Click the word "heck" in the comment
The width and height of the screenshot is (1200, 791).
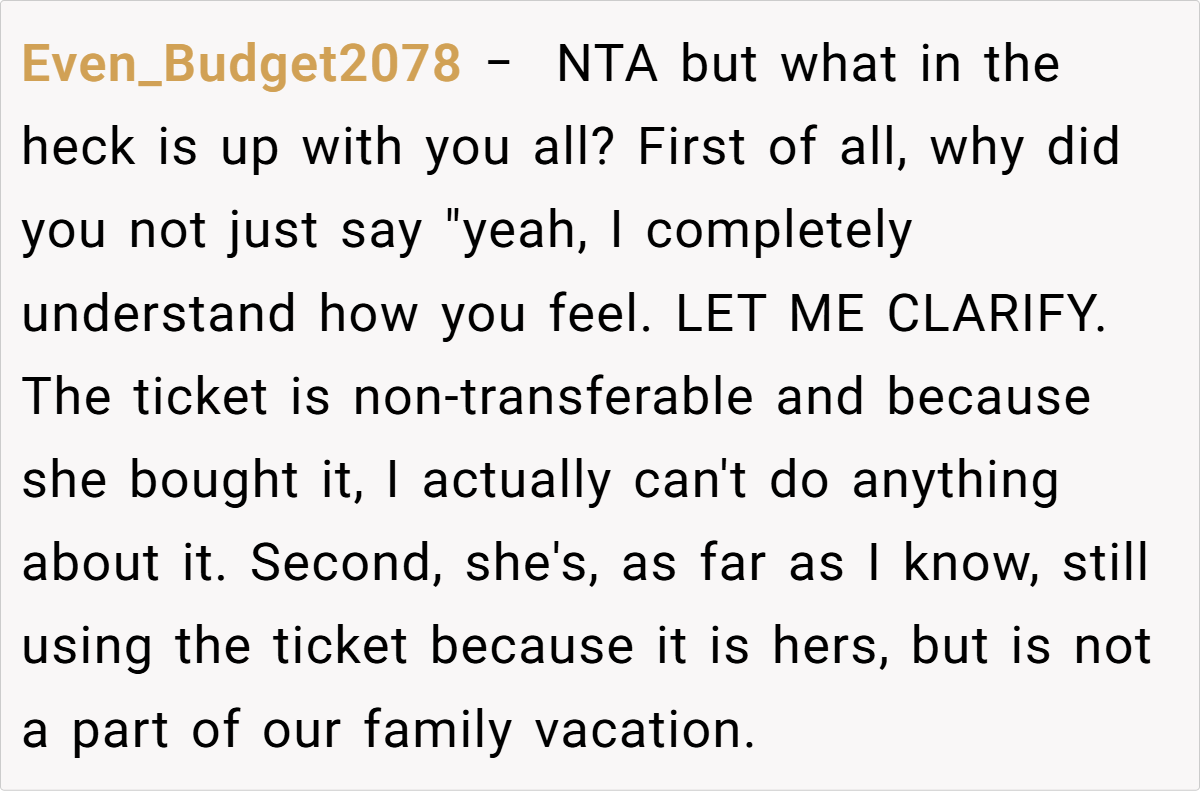tap(78, 149)
